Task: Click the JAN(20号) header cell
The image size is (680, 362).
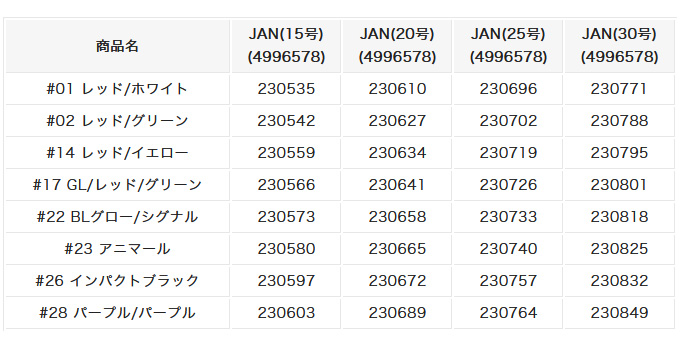Action: [397, 46]
